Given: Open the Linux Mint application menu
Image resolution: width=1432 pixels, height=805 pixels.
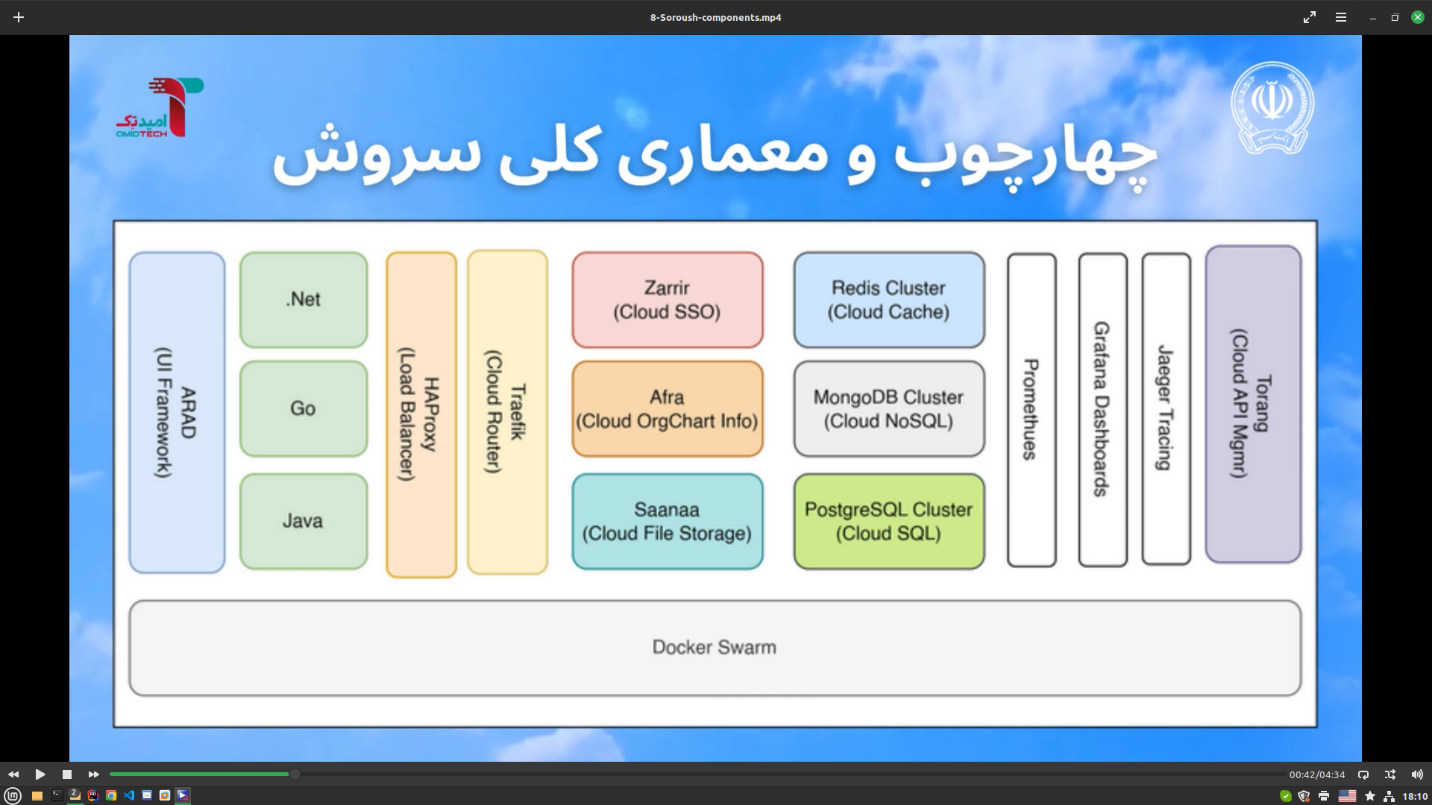Looking at the screenshot, I should point(13,796).
